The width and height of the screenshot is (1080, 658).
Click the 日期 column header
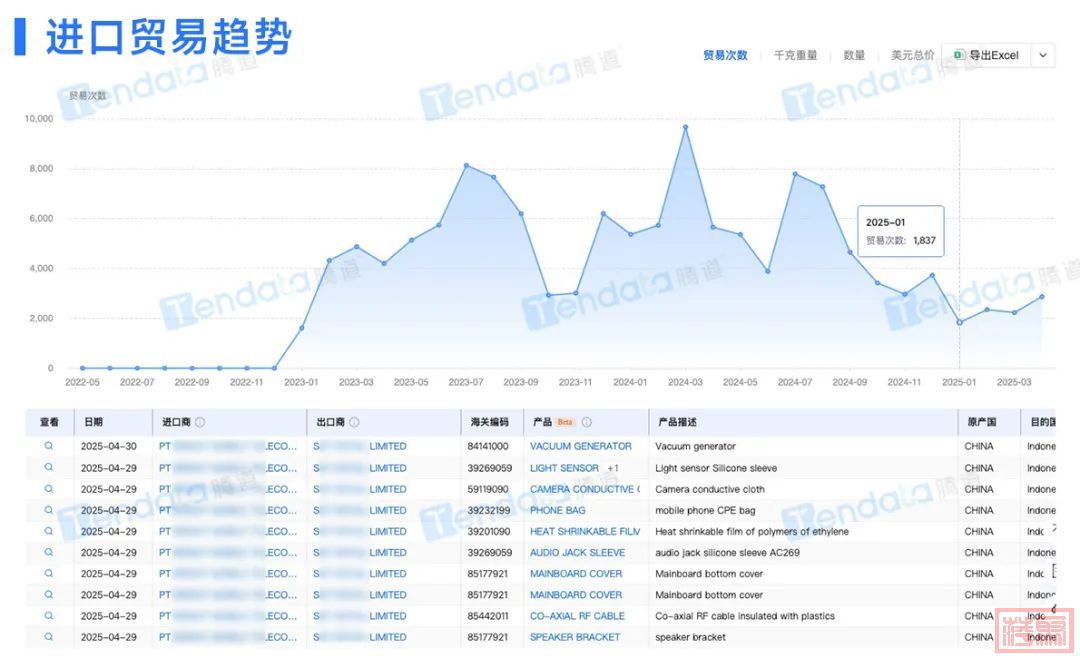tap(94, 422)
